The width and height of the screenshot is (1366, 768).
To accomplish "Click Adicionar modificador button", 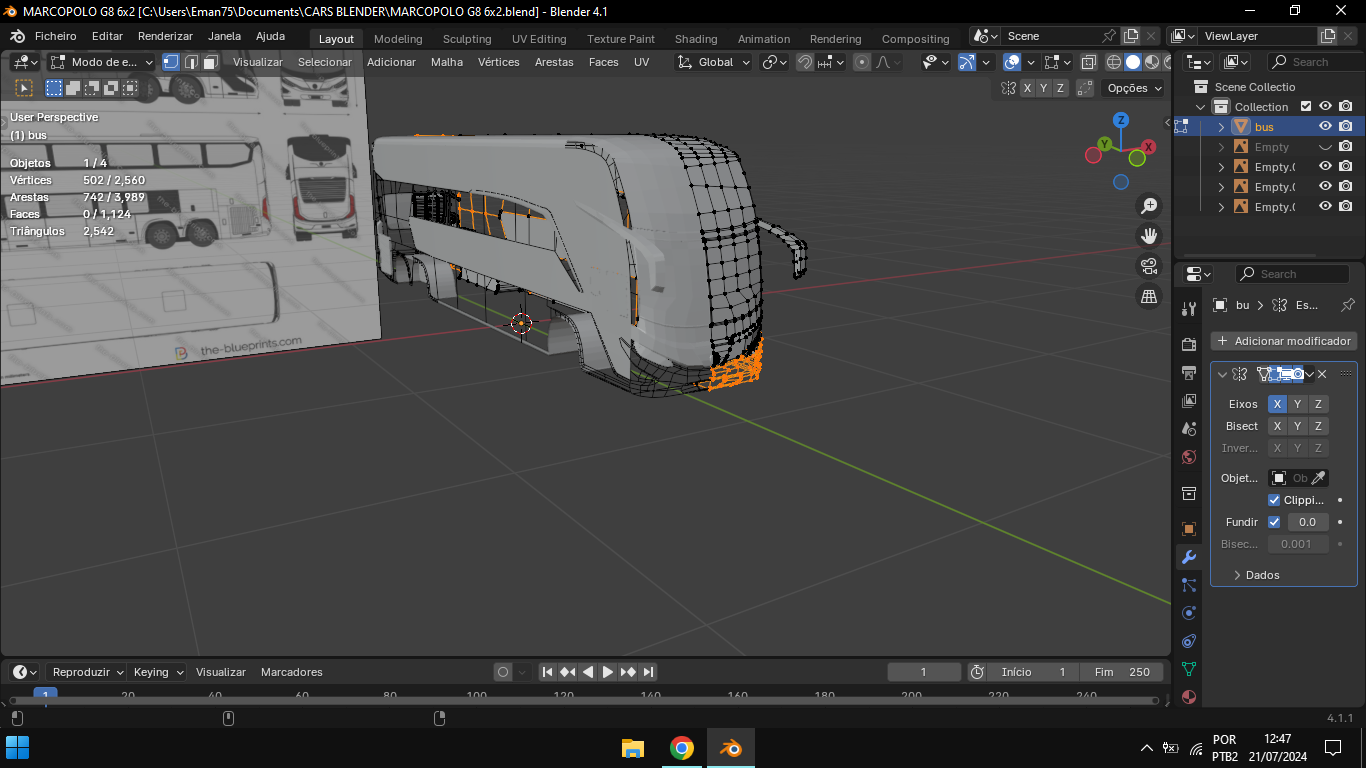I will (1284, 341).
